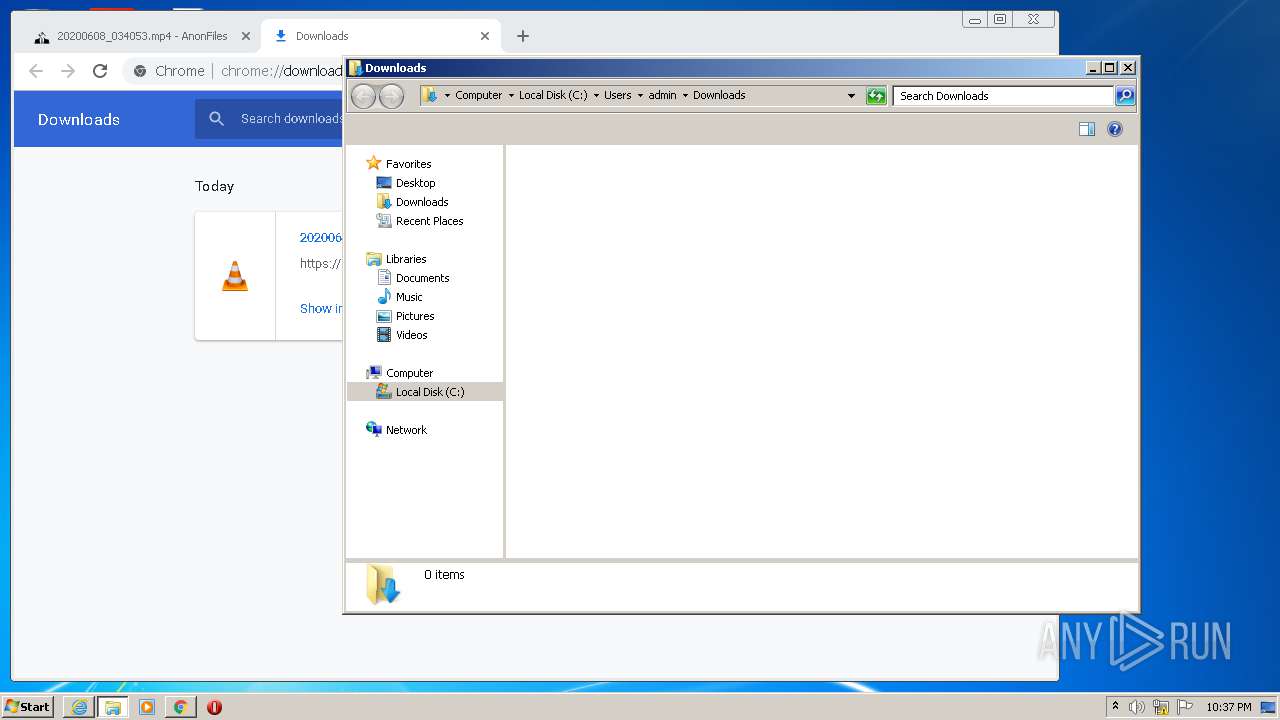Image resolution: width=1280 pixels, height=720 pixels.
Task: Click admin in the address breadcrumb
Action: coord(663,96)
